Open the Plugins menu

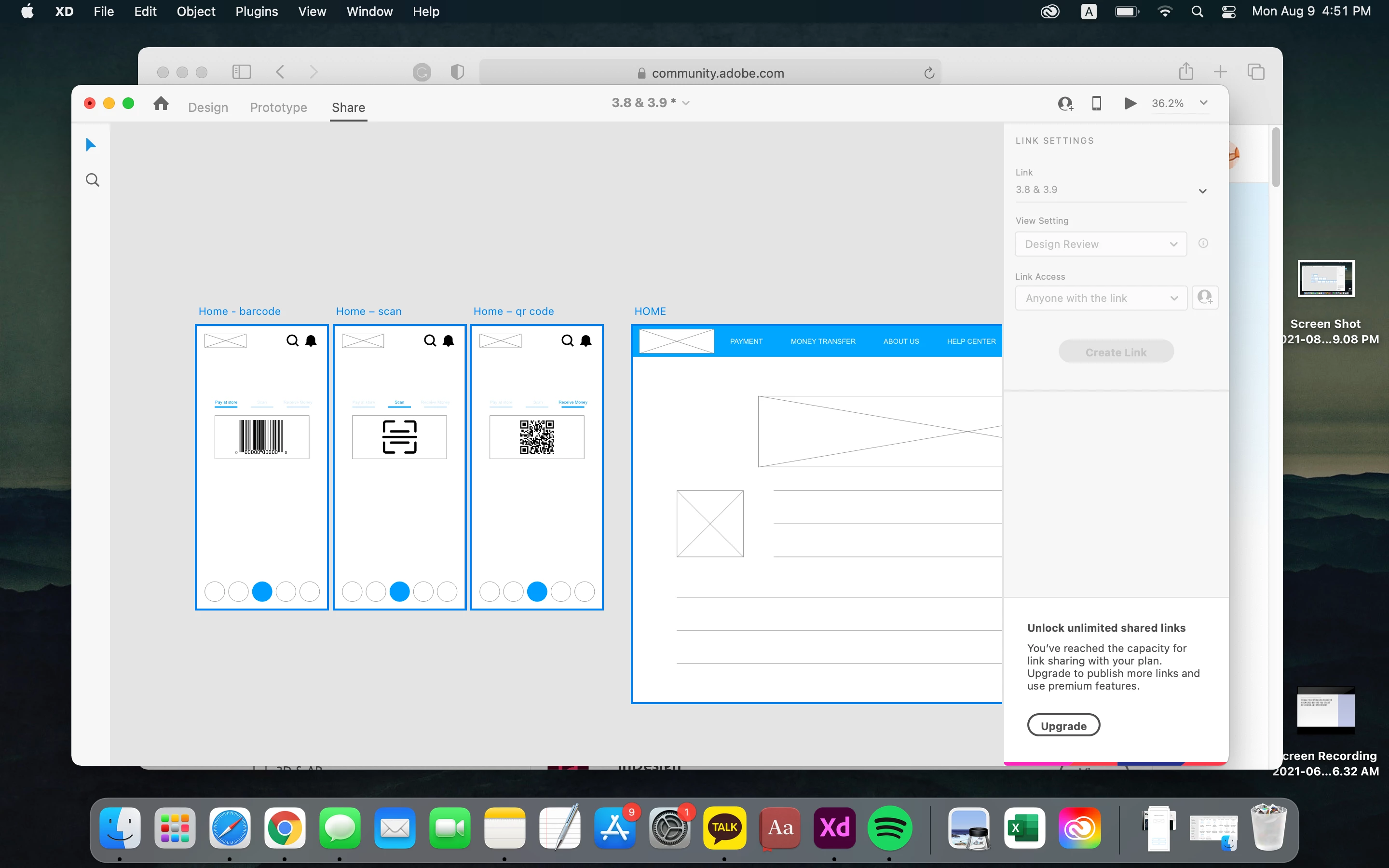click(x=257, y=12)
